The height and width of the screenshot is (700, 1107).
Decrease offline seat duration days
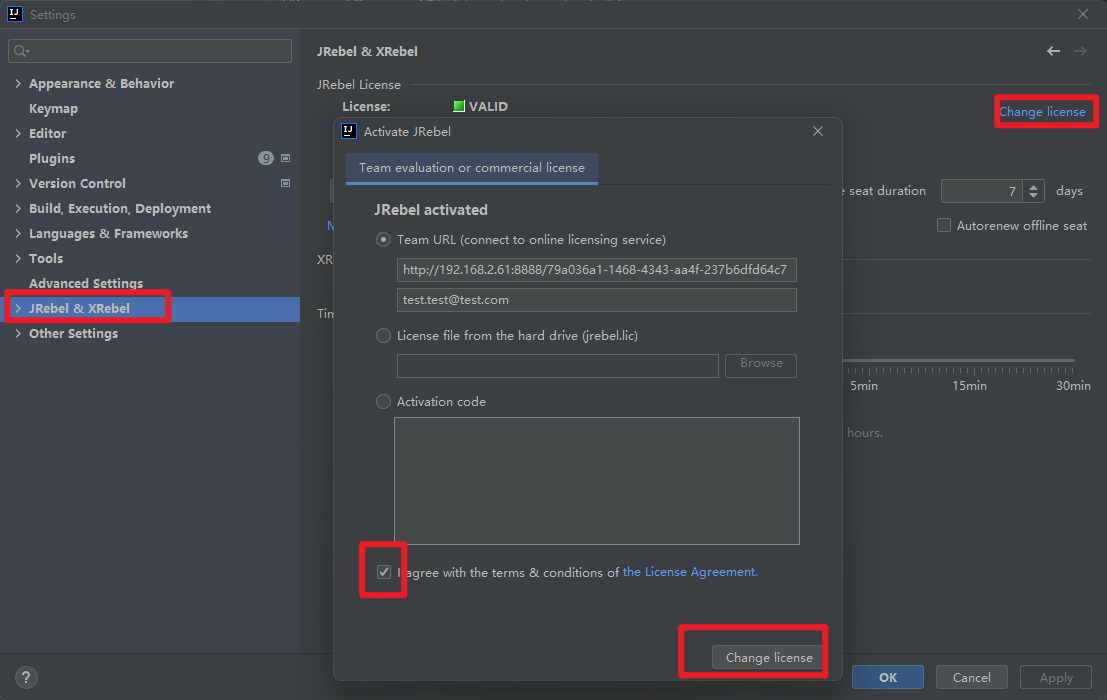click(1034, 195)
